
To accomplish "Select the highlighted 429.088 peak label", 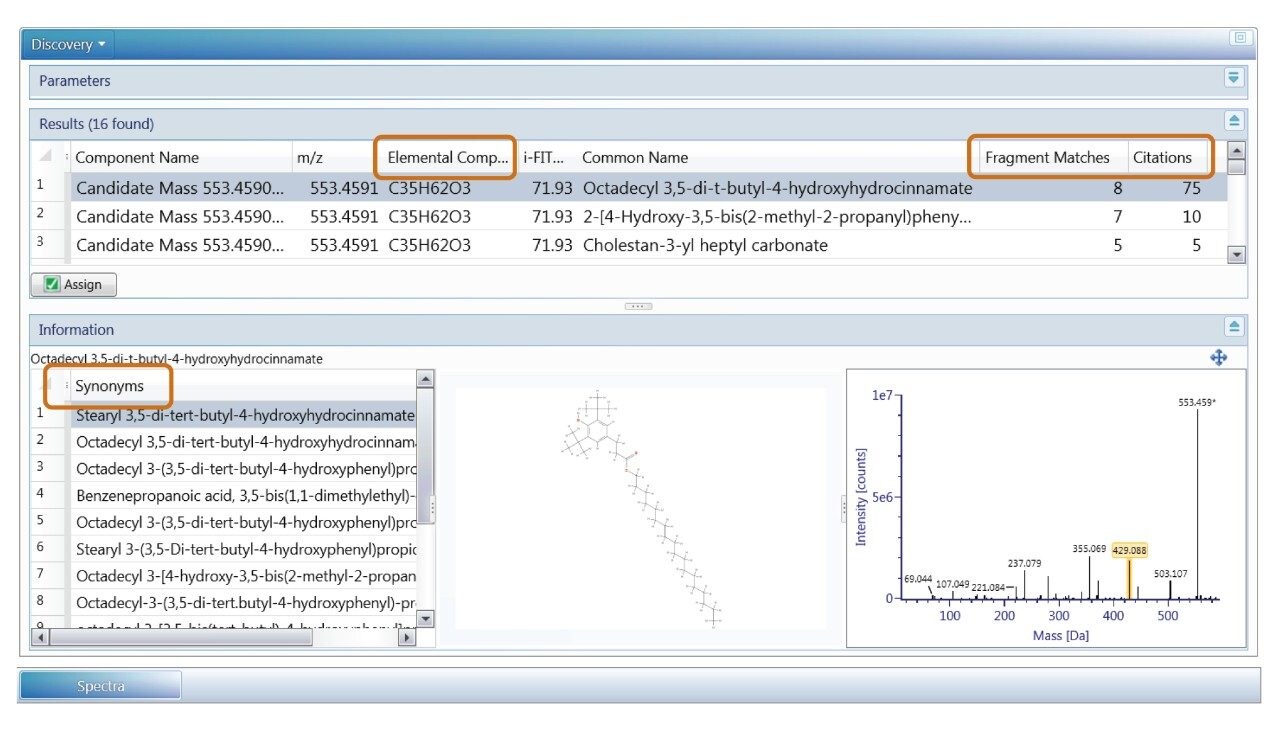I will click(x=1128, y=550).
